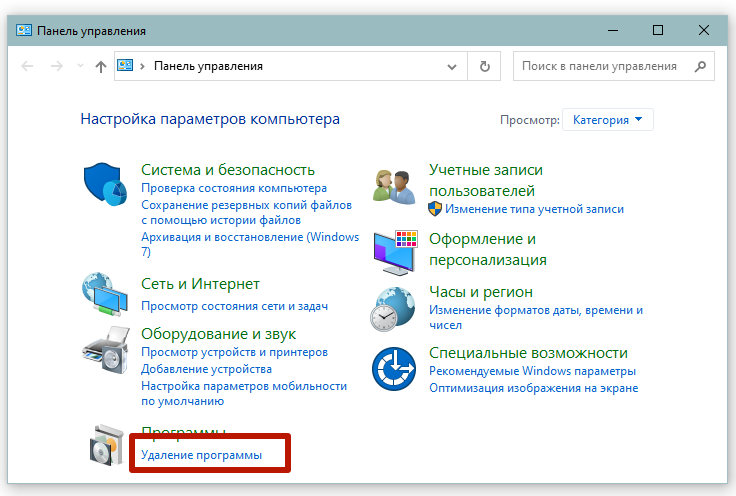Viewport: 736px width, 496px height.
Task: Click Изменение форматов даты, времени и чисел
Action: point(536,317)
